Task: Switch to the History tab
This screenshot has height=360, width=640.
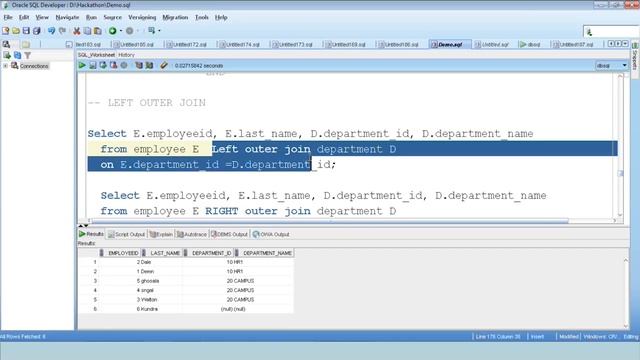Action: click(127, 55)
